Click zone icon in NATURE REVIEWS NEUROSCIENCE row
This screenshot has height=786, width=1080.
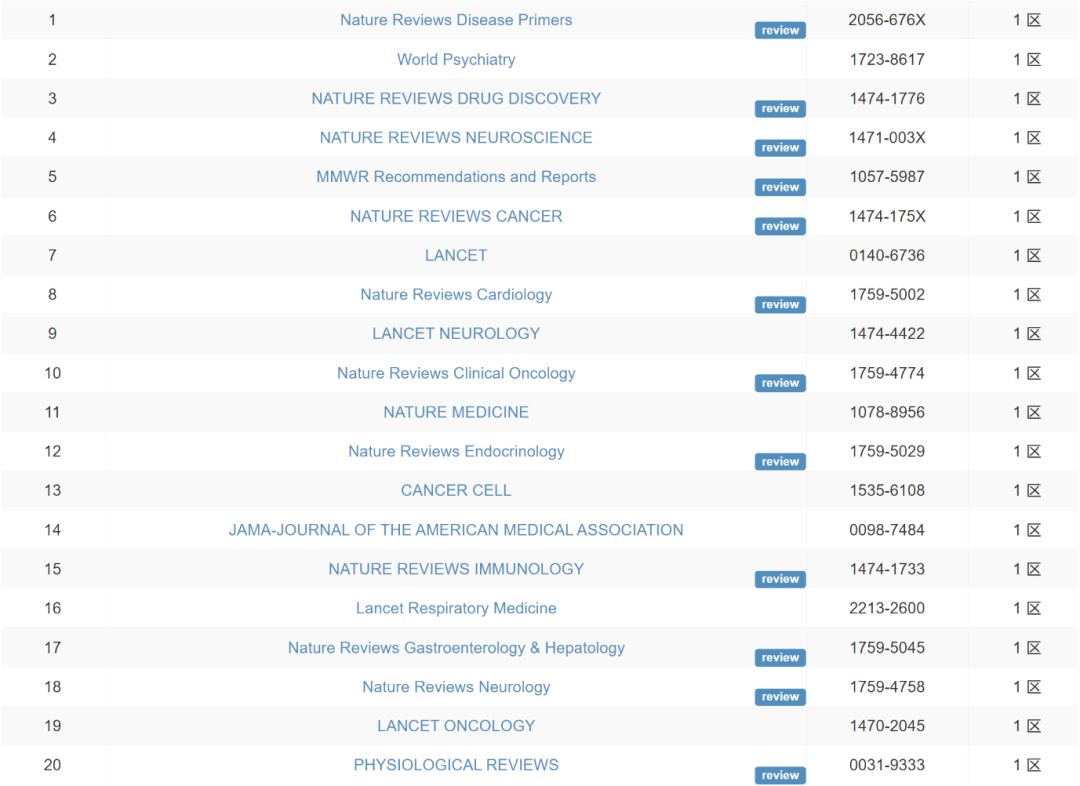[x=1034, y=138]
